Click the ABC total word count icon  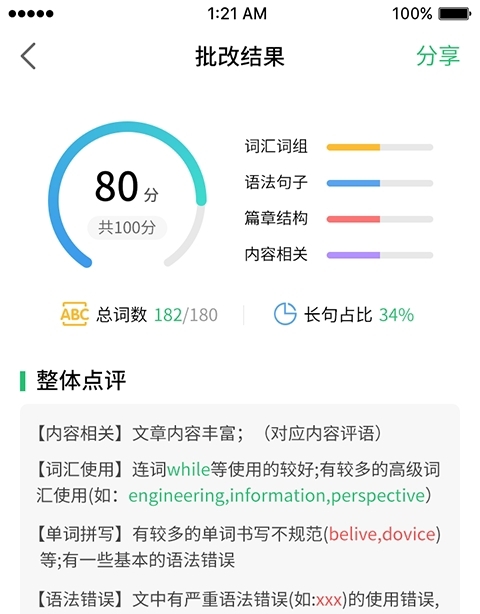tap(74, 314)
